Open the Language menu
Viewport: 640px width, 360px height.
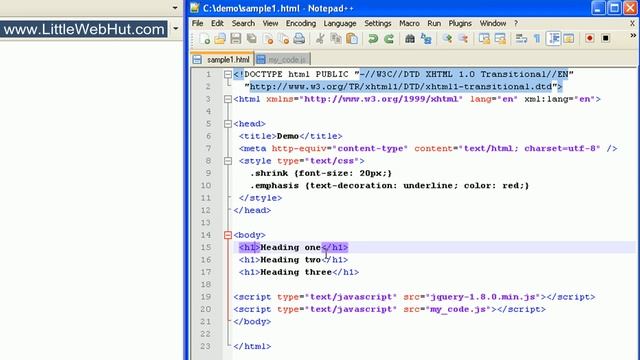coord(340,23)
